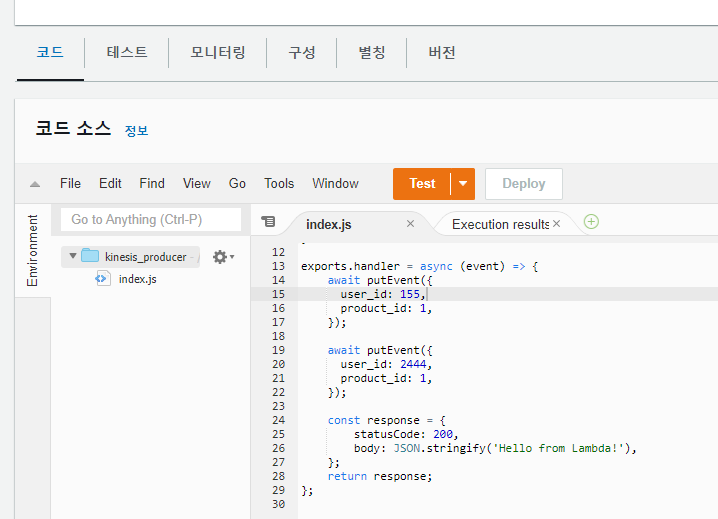The height and width of the screenshot is (519, 718).
Task: Click the orange Test button
Action: point(422,184)
